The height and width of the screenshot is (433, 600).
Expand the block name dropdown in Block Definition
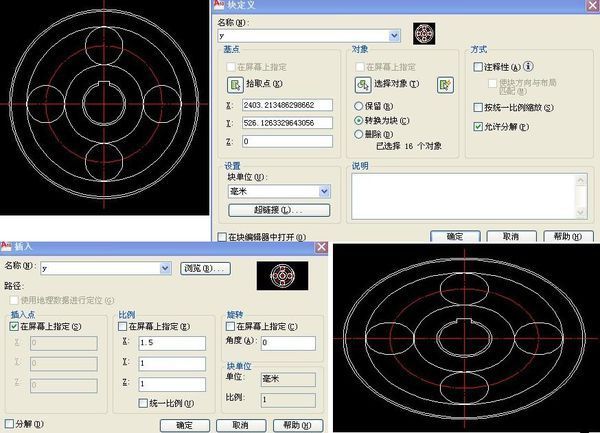394,36
